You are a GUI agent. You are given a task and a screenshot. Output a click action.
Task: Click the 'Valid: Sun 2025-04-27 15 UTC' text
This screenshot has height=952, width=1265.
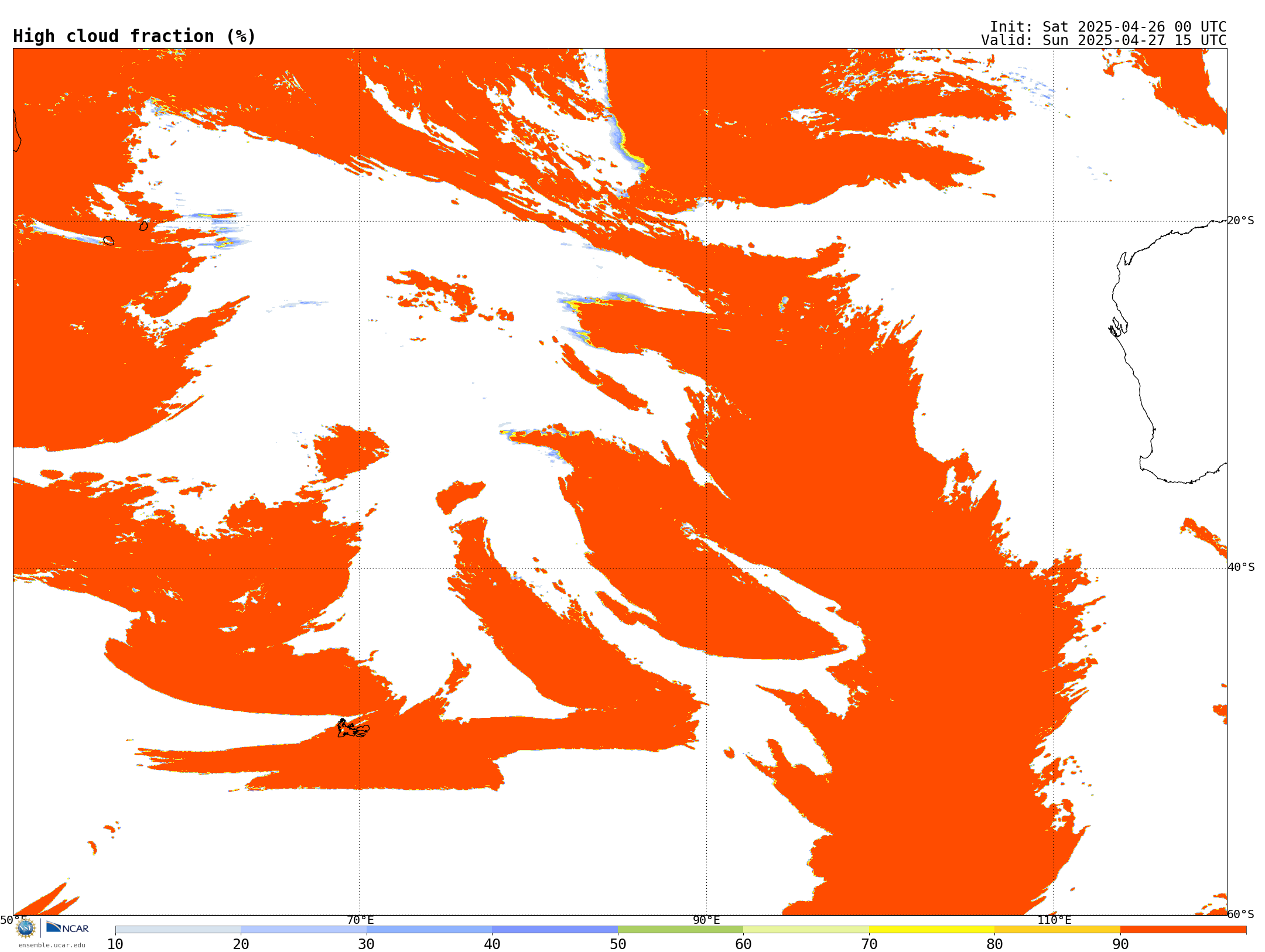click(1103, 40)
